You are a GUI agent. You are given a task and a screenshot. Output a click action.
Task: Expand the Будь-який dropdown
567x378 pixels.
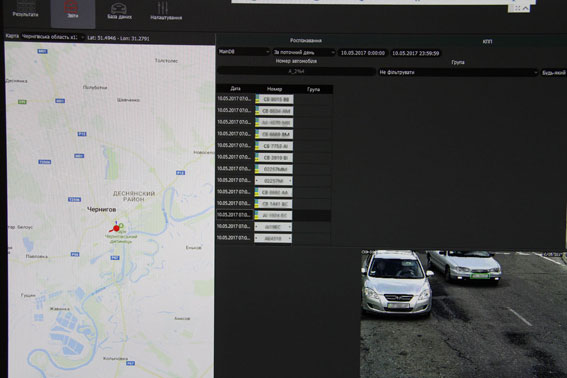(553, 73)
